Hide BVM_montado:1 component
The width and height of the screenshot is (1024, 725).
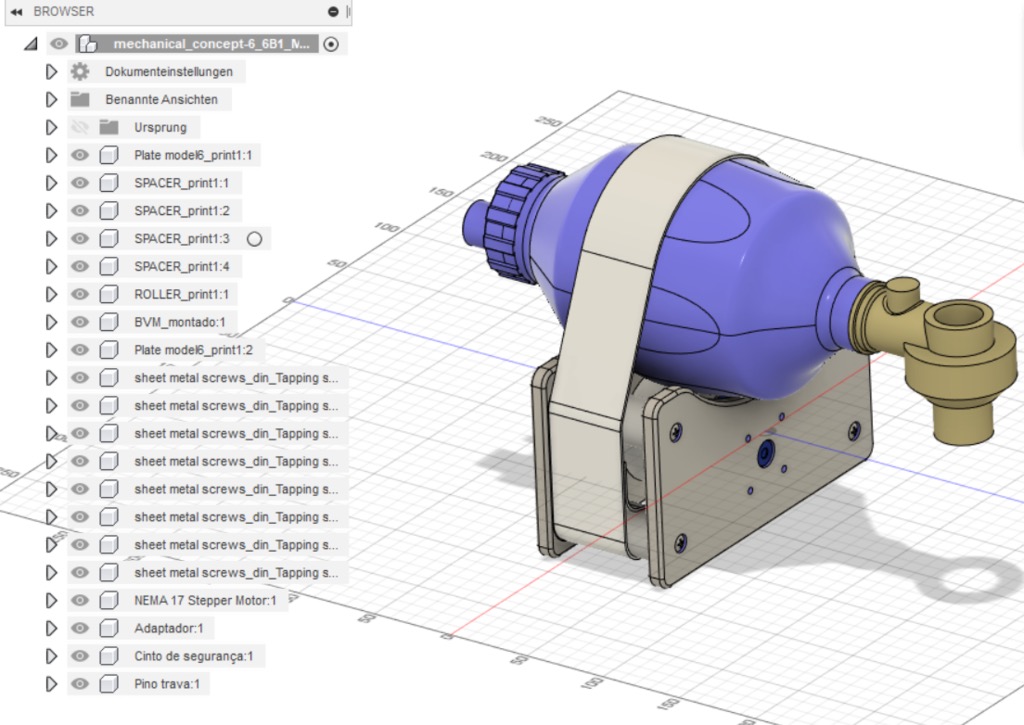tap(80, 322)
